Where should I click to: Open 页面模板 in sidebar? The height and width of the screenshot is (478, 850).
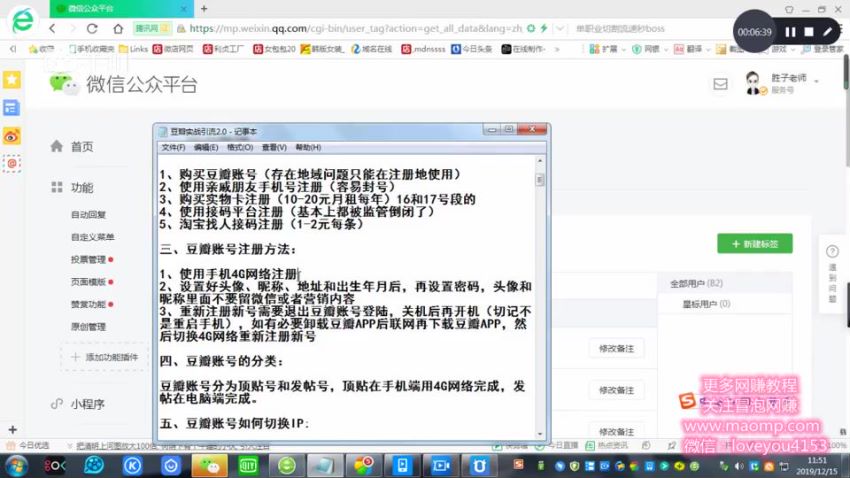click(88, 282)
